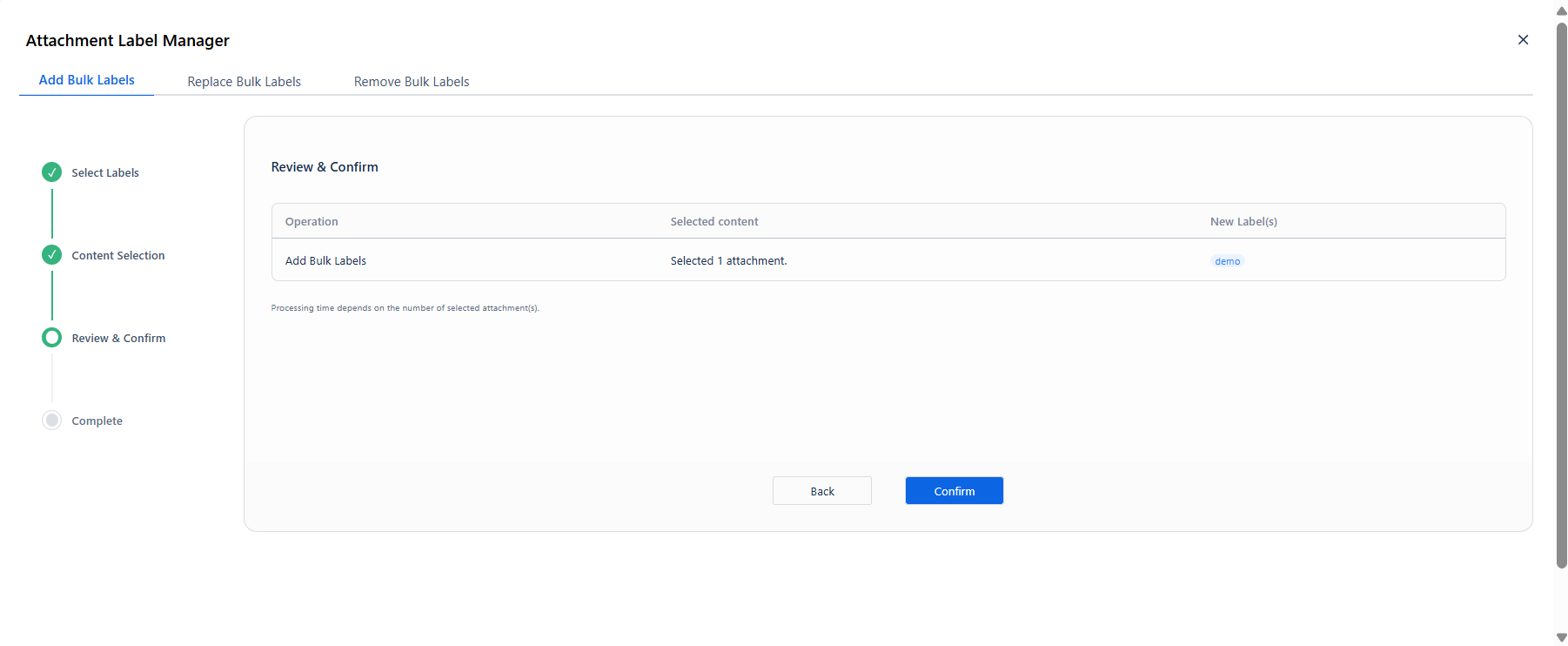Click the Content Selection completed checkmark icon
This screenshot has height=646, width=1568.
(x=52, y=255)
